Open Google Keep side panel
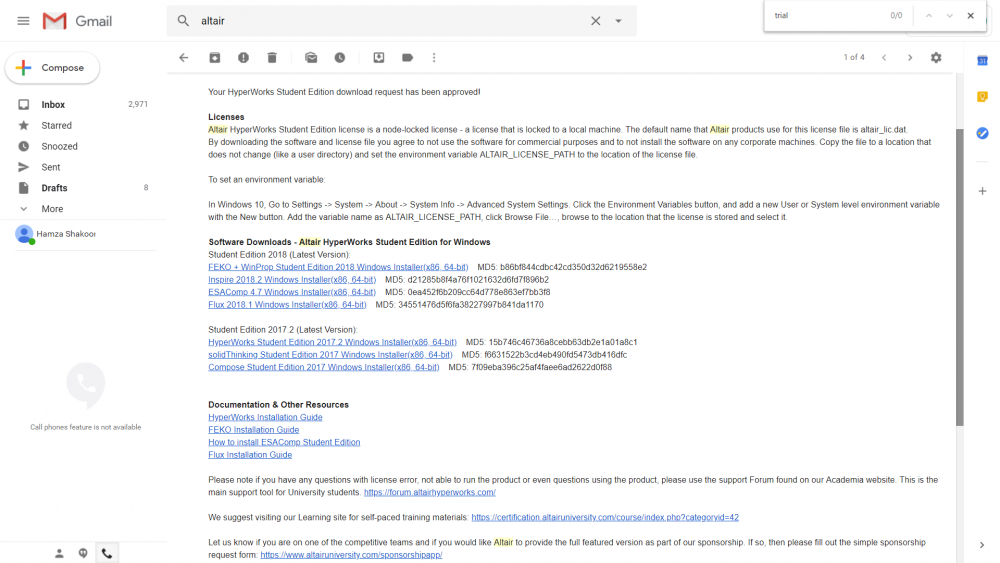Viewport: 1000px width, 563px height. (x=982, y=97)
